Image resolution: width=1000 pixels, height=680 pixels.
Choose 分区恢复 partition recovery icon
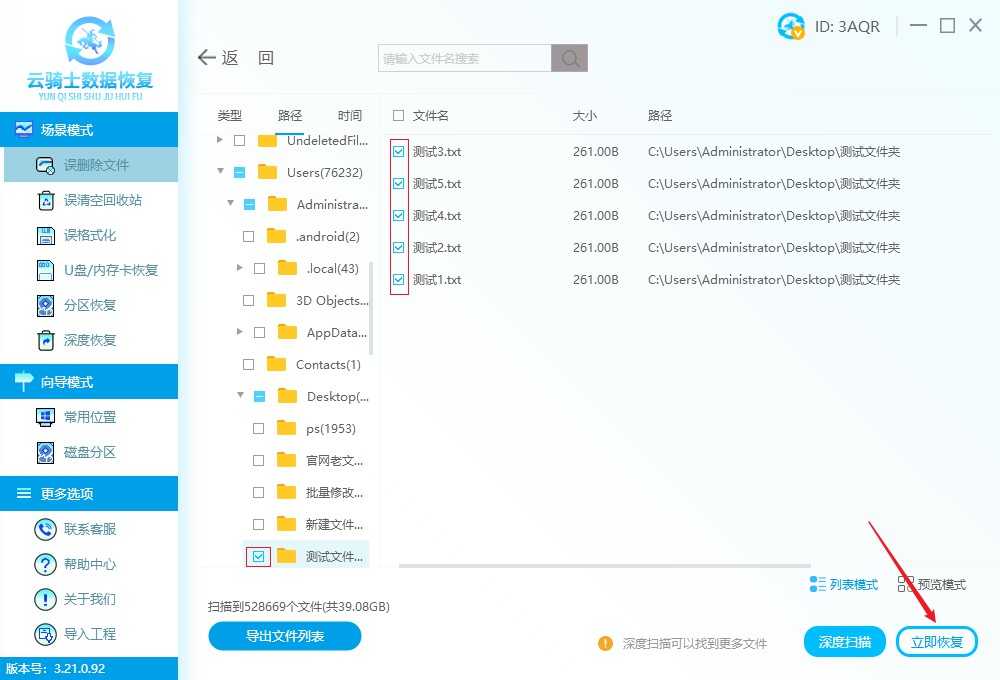[x=46, y=305]
